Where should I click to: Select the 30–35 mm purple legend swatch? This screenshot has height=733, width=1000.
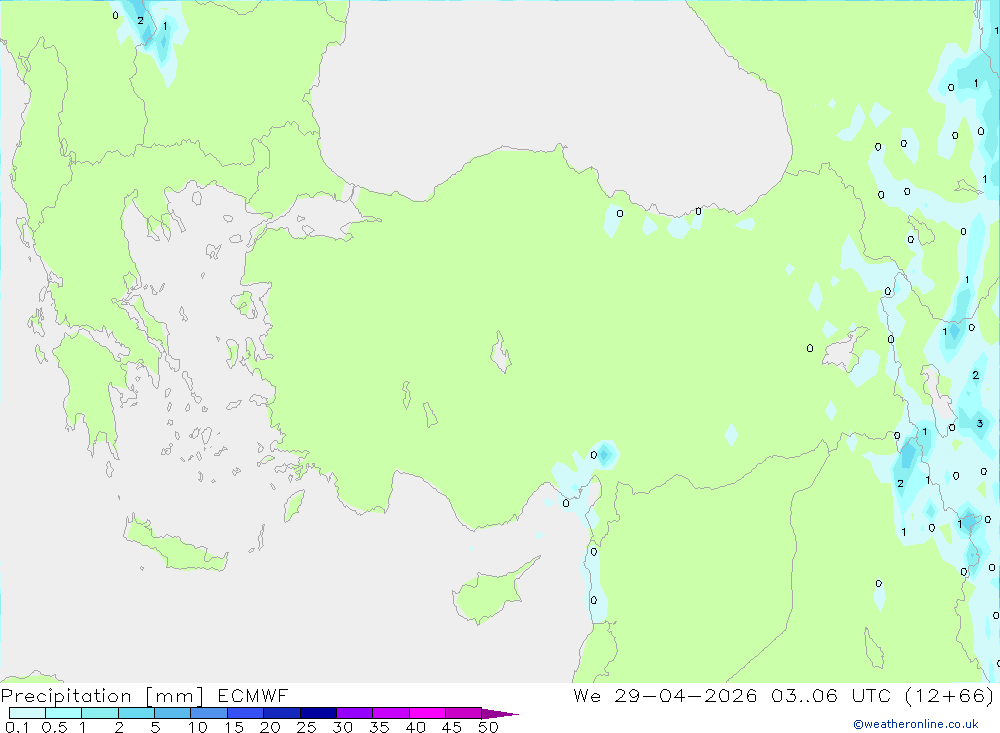tap(355, 713)
